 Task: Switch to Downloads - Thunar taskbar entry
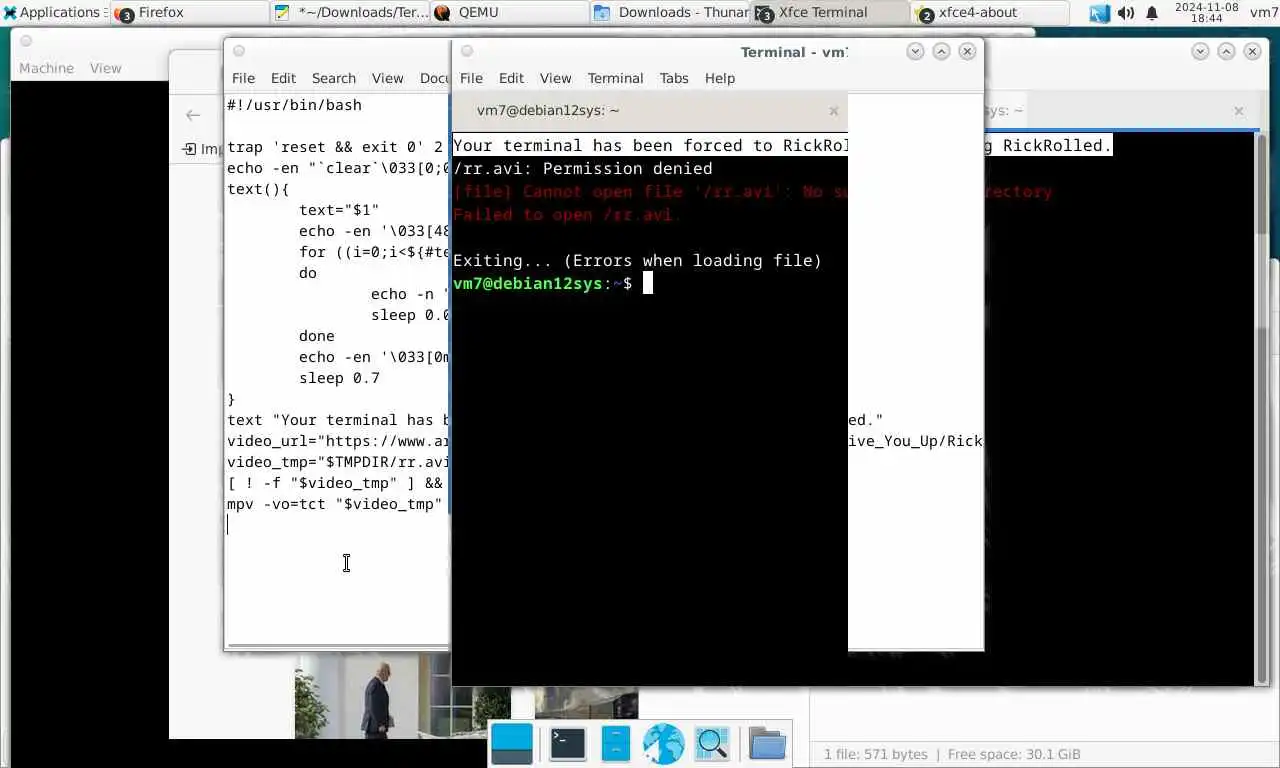(x=670, y=12)
